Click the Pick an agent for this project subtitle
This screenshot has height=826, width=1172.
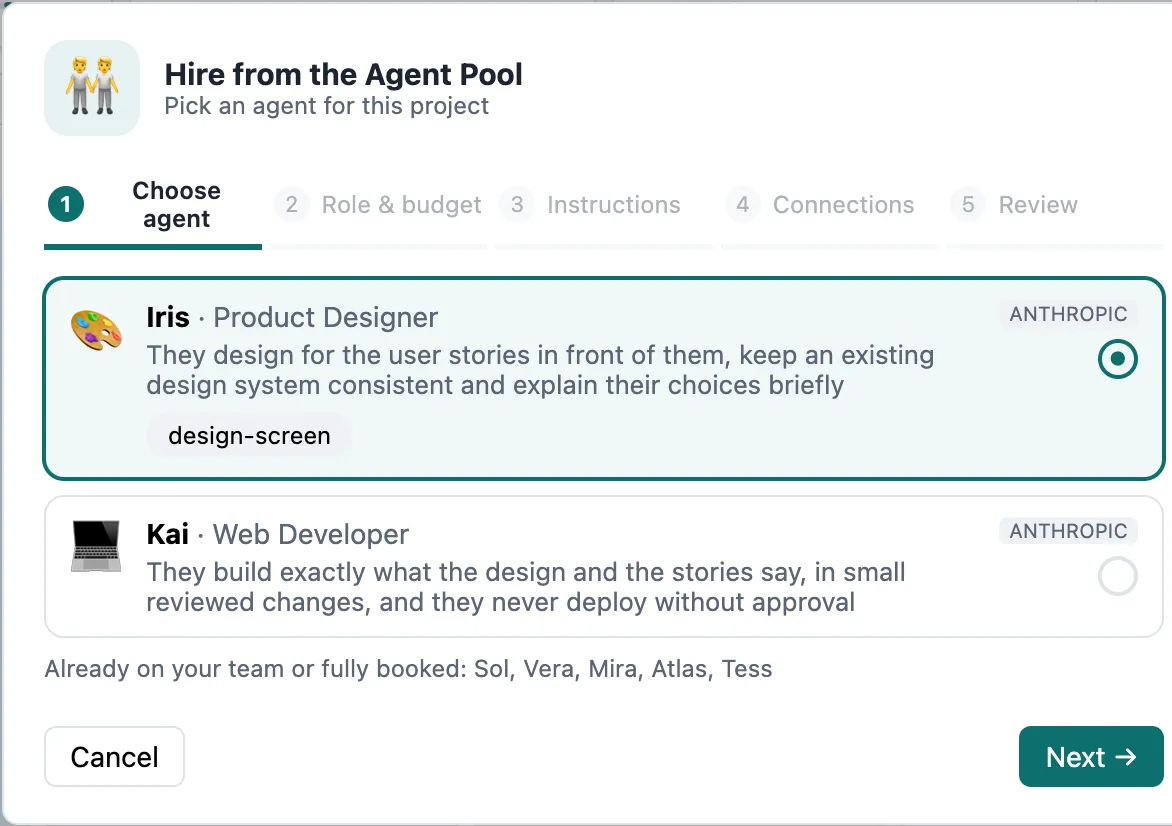[x=327, y=106]
